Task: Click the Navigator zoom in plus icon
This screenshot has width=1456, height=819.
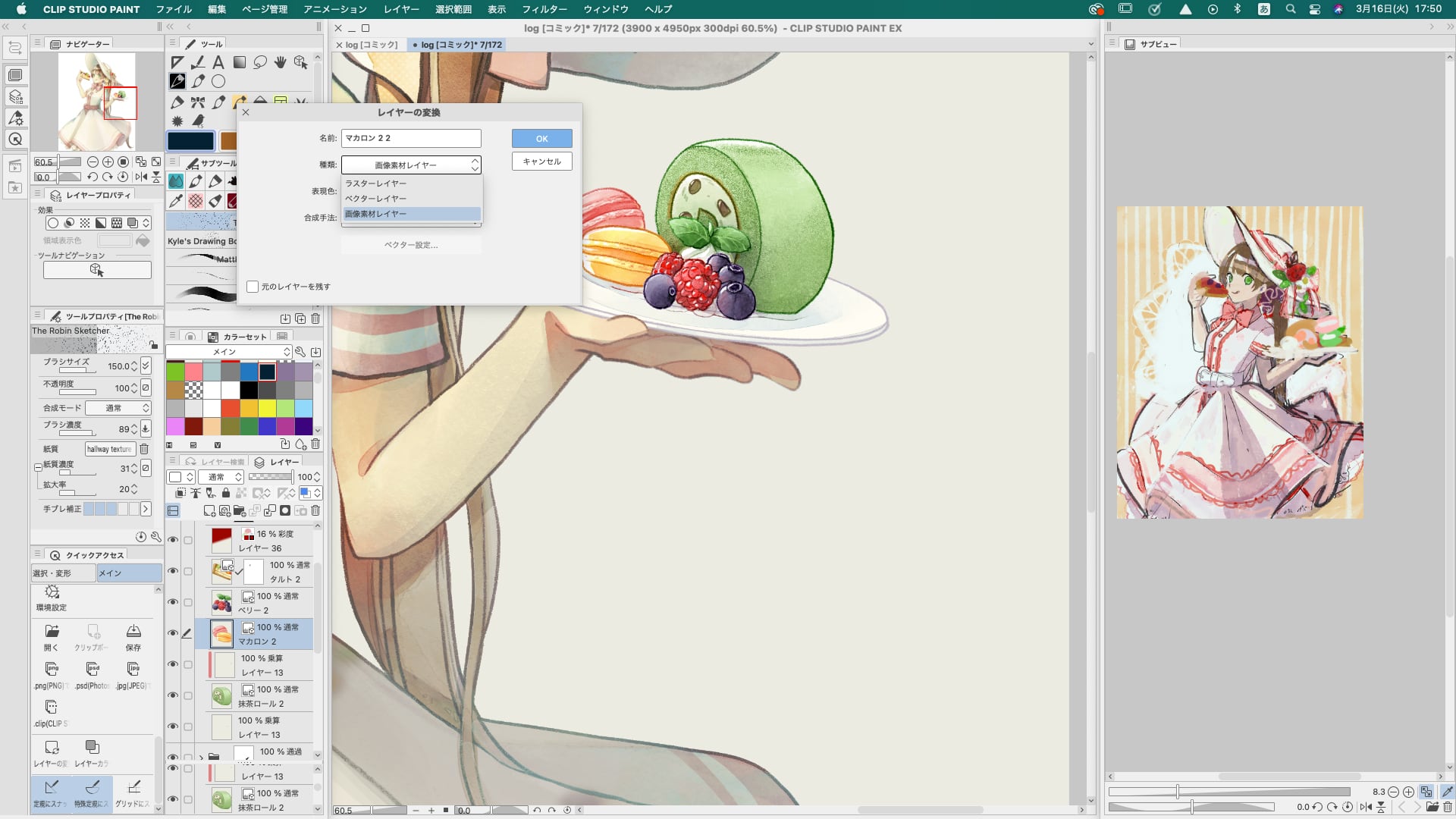Action: [x=108, y=162]
